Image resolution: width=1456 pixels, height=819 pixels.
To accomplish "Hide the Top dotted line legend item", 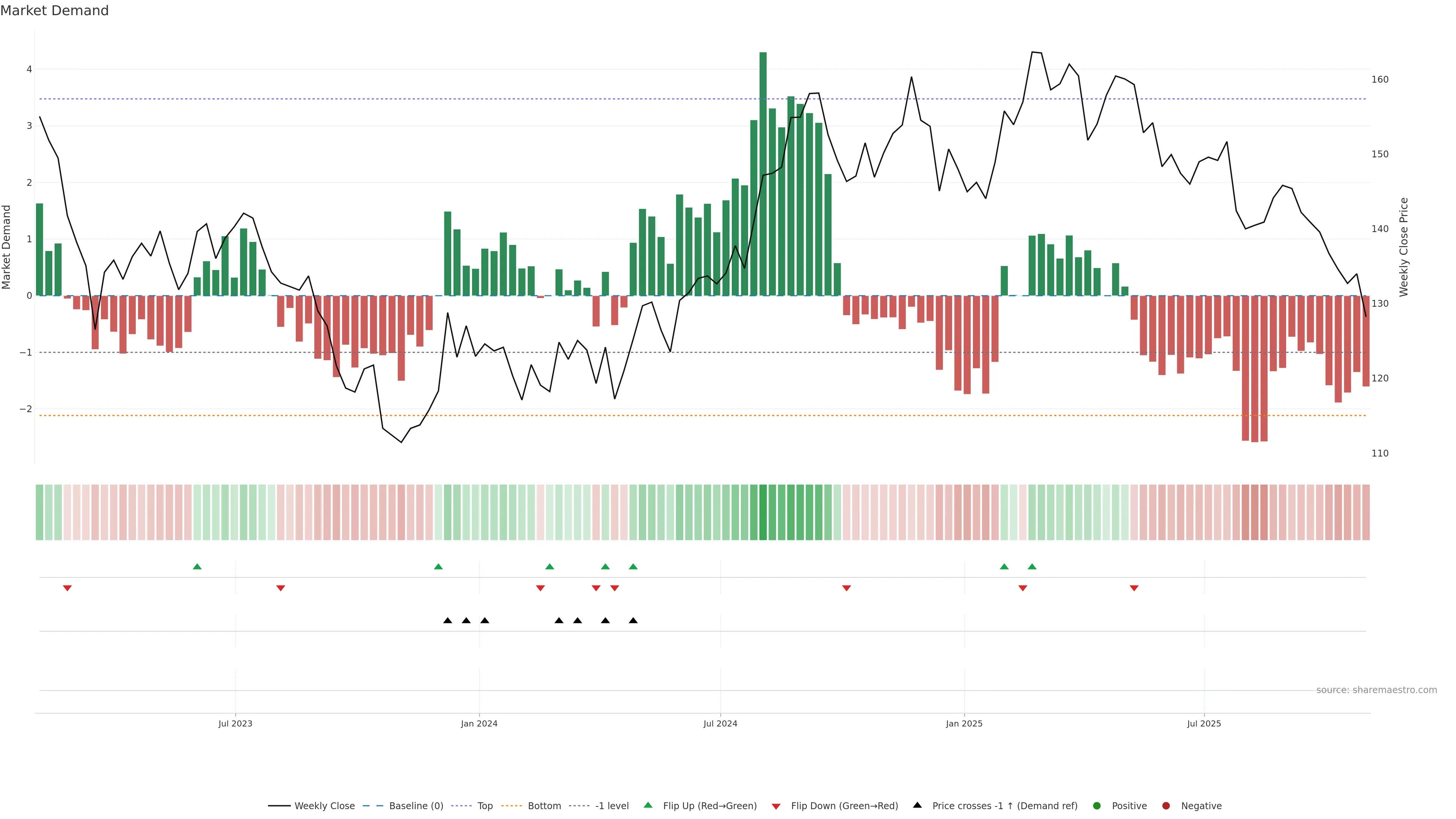I will [x=485, y=806].
